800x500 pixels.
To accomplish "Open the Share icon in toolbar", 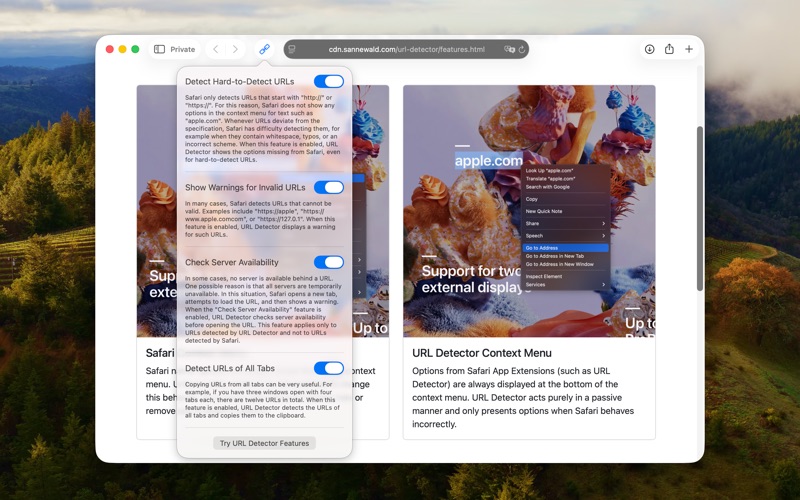I will pyautogui.click(x=669, y=49).
